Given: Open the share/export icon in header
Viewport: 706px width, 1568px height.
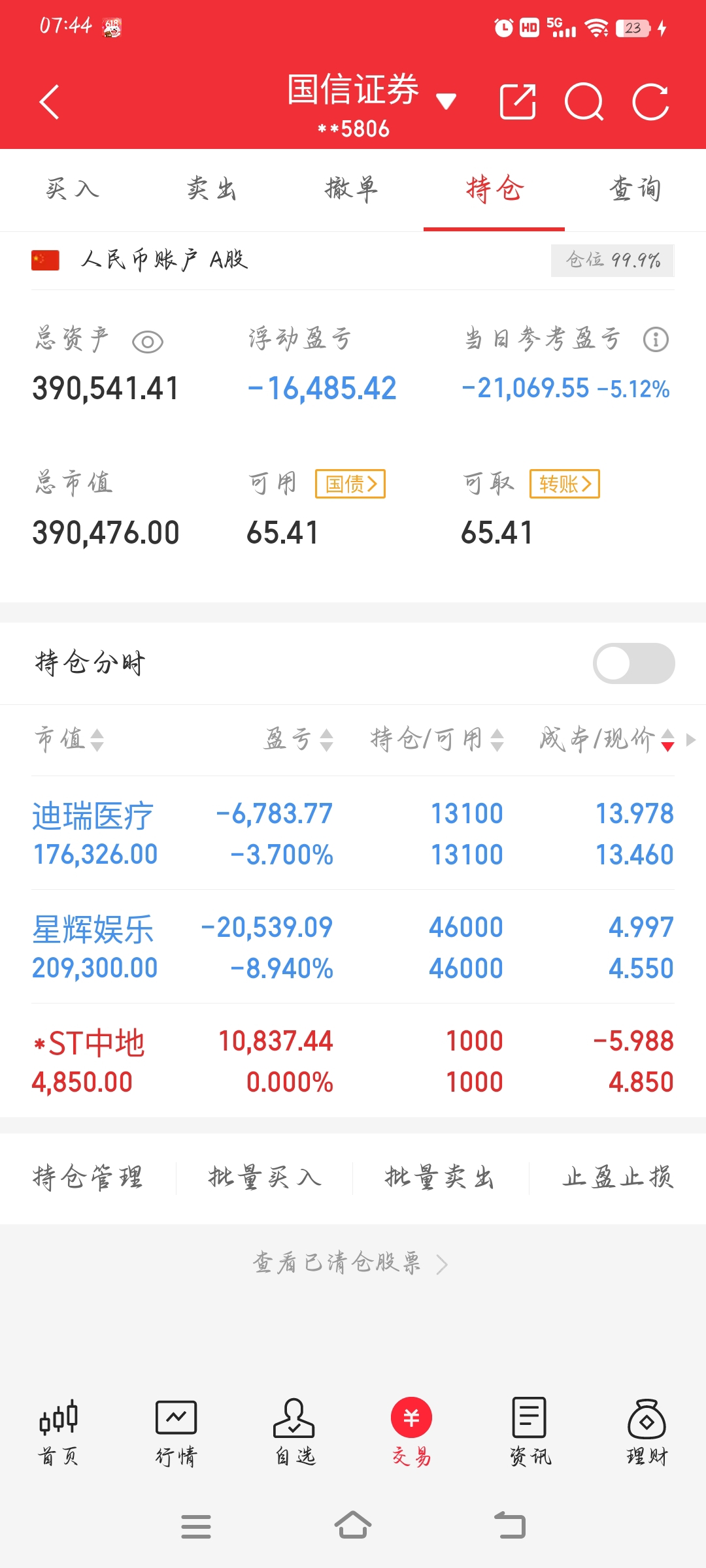Looking at the screenshot, I should 518,102.
